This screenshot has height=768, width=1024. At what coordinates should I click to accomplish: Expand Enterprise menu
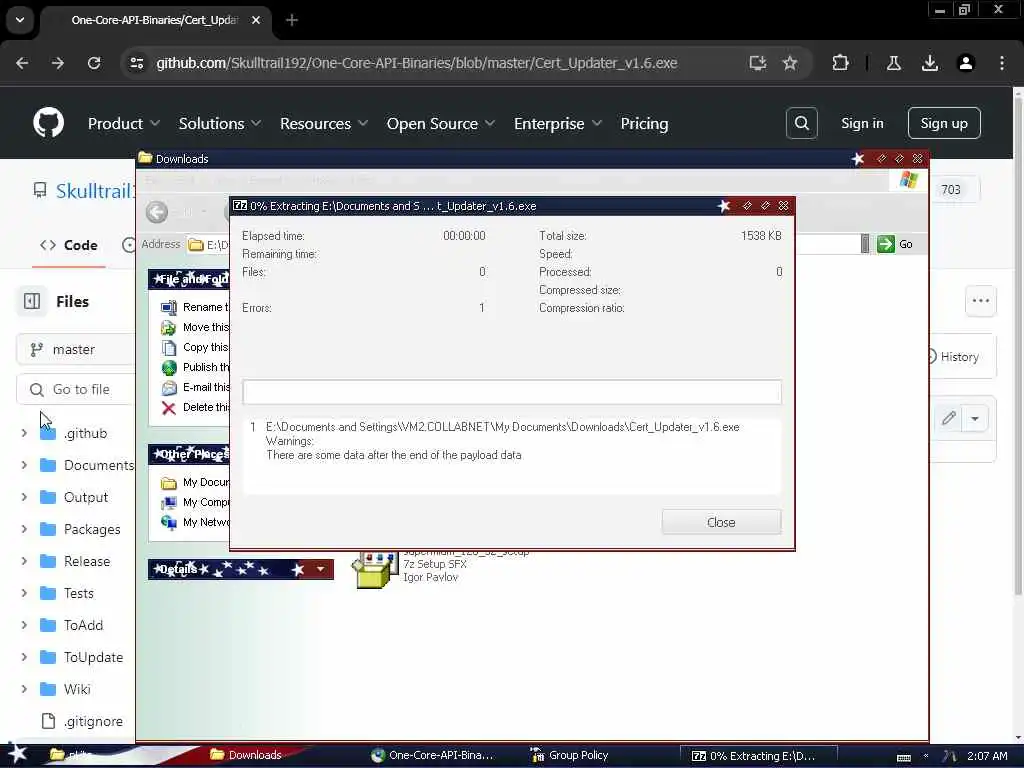pyautogui.click(x=558, y=123)
